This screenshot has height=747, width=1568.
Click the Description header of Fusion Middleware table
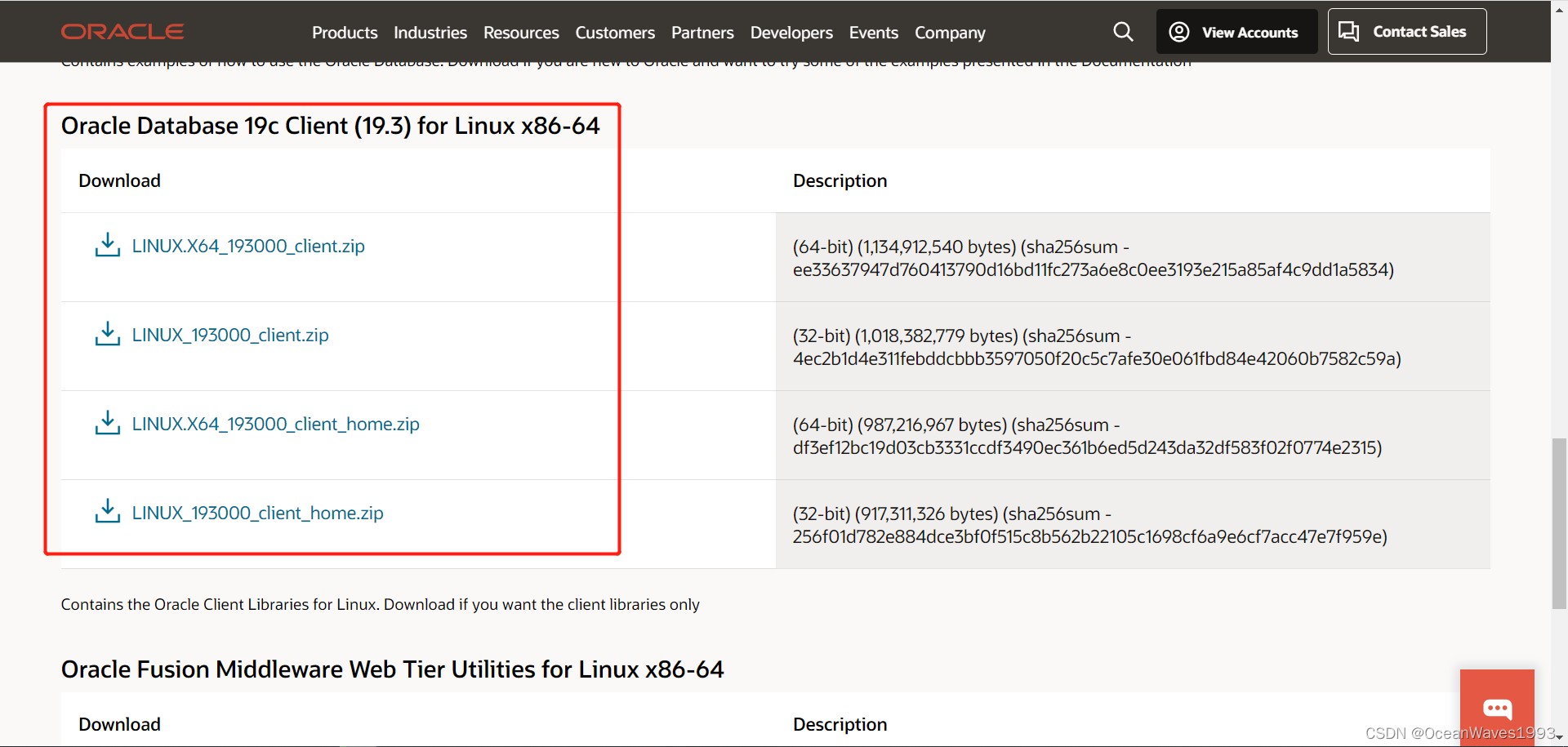pyautogui.click(x=840, y=724)
